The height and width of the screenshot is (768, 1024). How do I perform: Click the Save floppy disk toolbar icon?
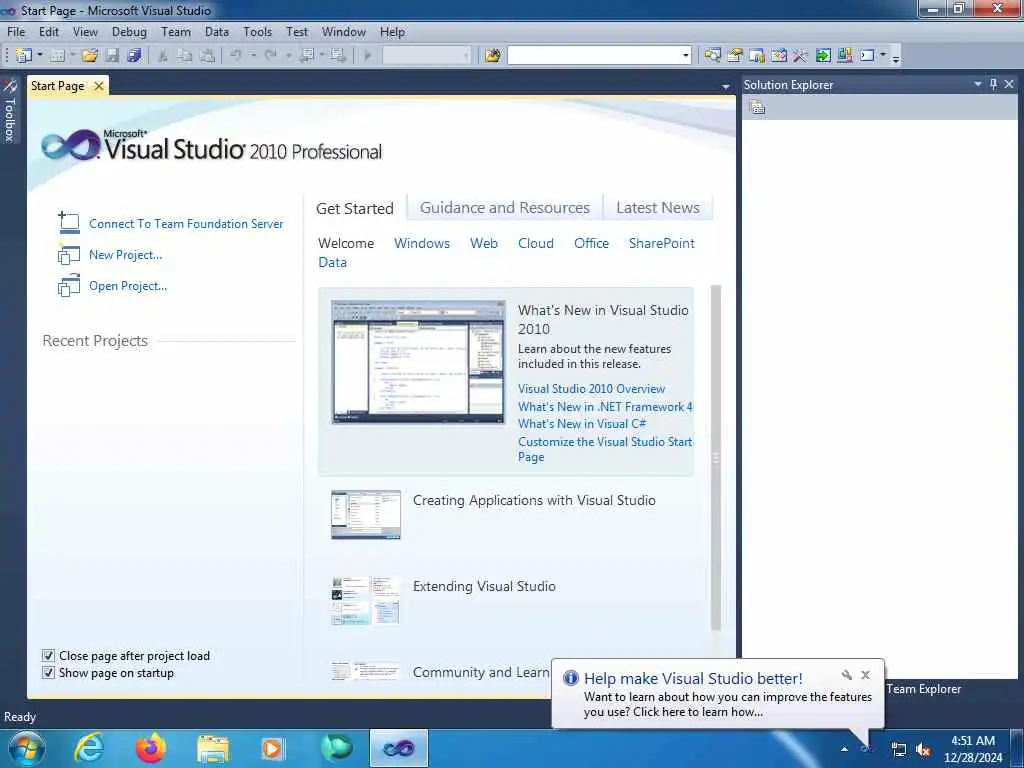(112, 56)
